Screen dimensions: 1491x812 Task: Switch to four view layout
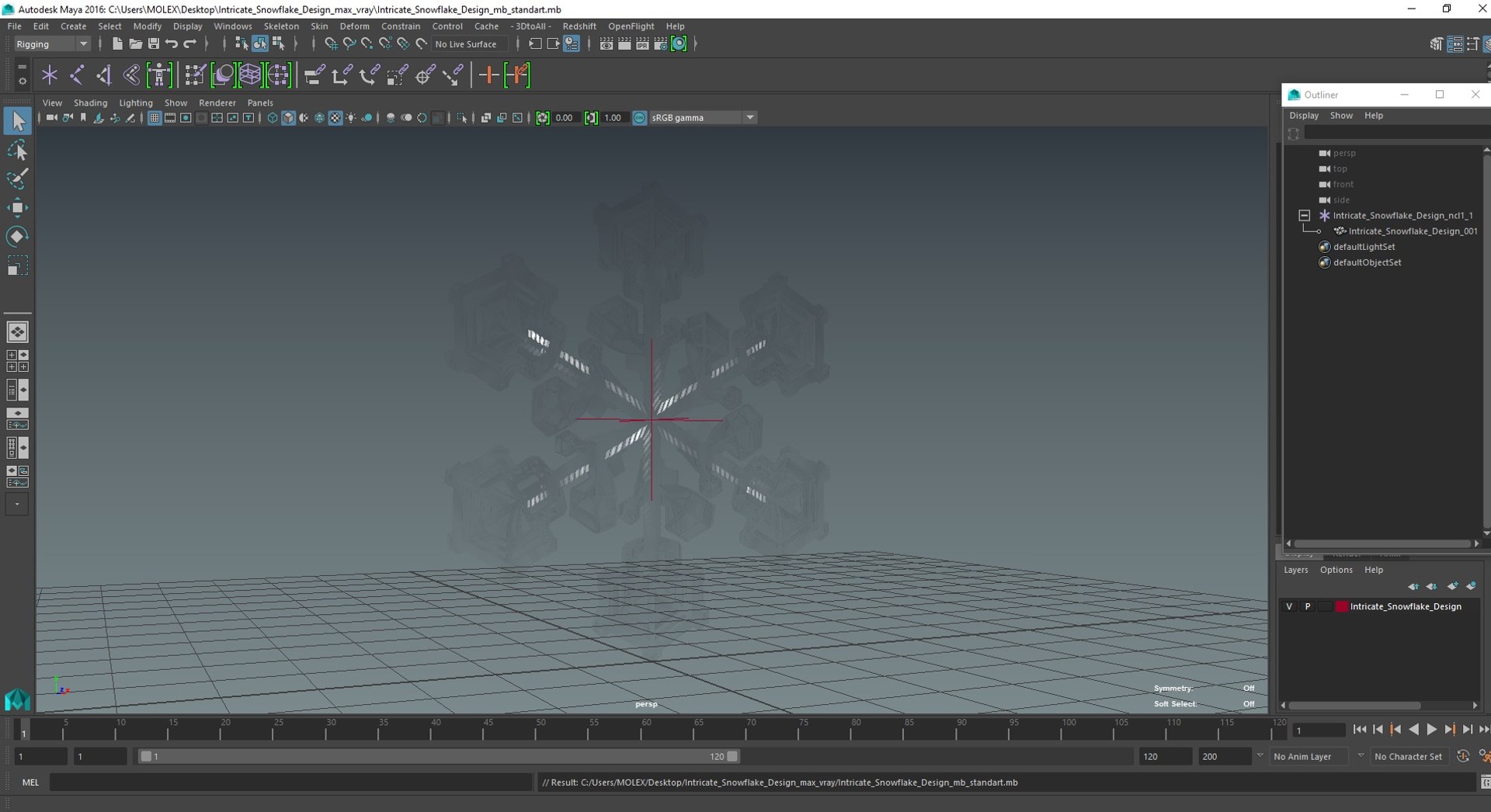17,361
